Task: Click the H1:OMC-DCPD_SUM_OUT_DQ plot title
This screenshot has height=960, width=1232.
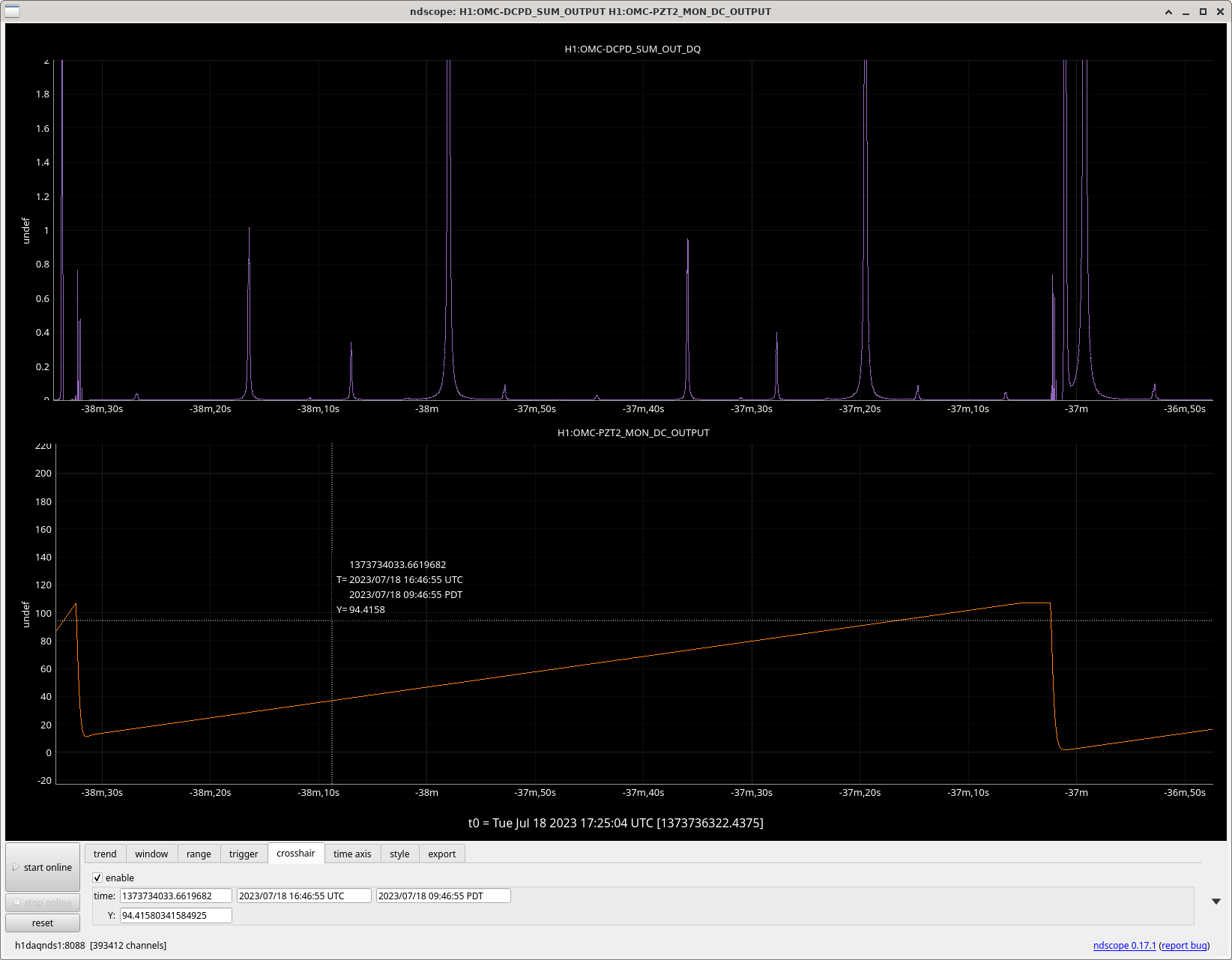Action: pos(632,49)
